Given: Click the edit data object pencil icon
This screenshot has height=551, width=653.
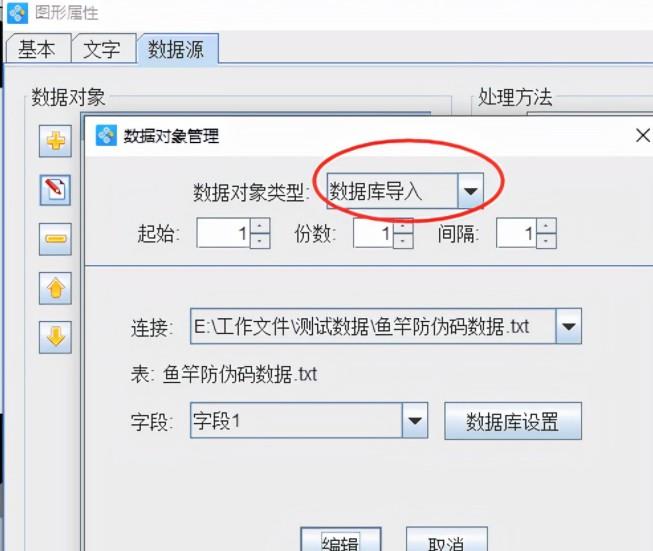Looking at the screenshot, I should (x=55, y=190).
